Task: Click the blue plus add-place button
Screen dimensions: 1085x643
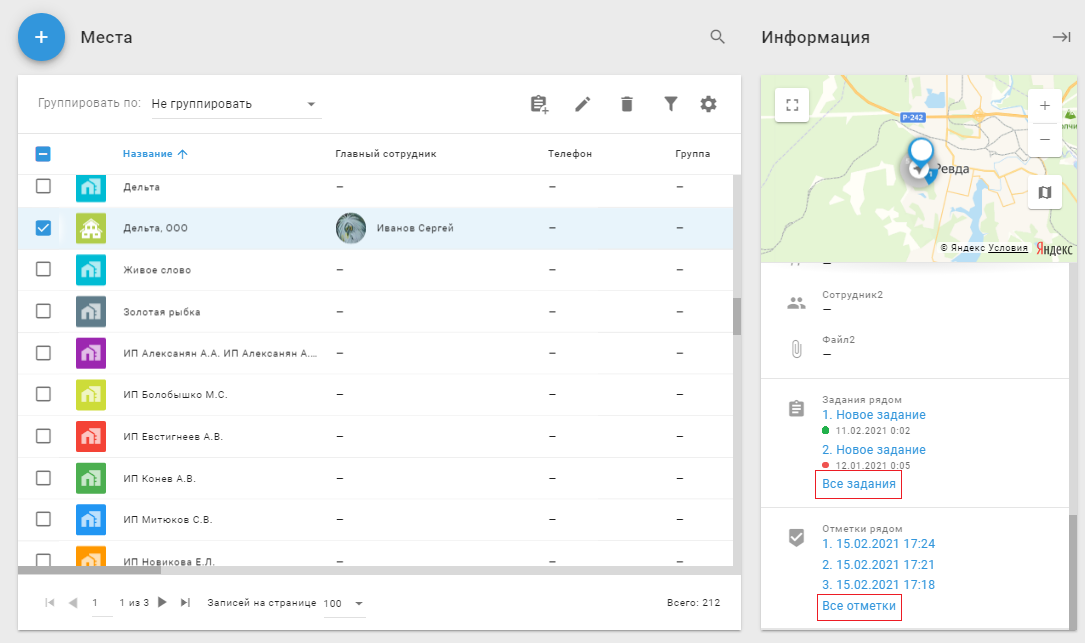Action: tap(42, 37)
